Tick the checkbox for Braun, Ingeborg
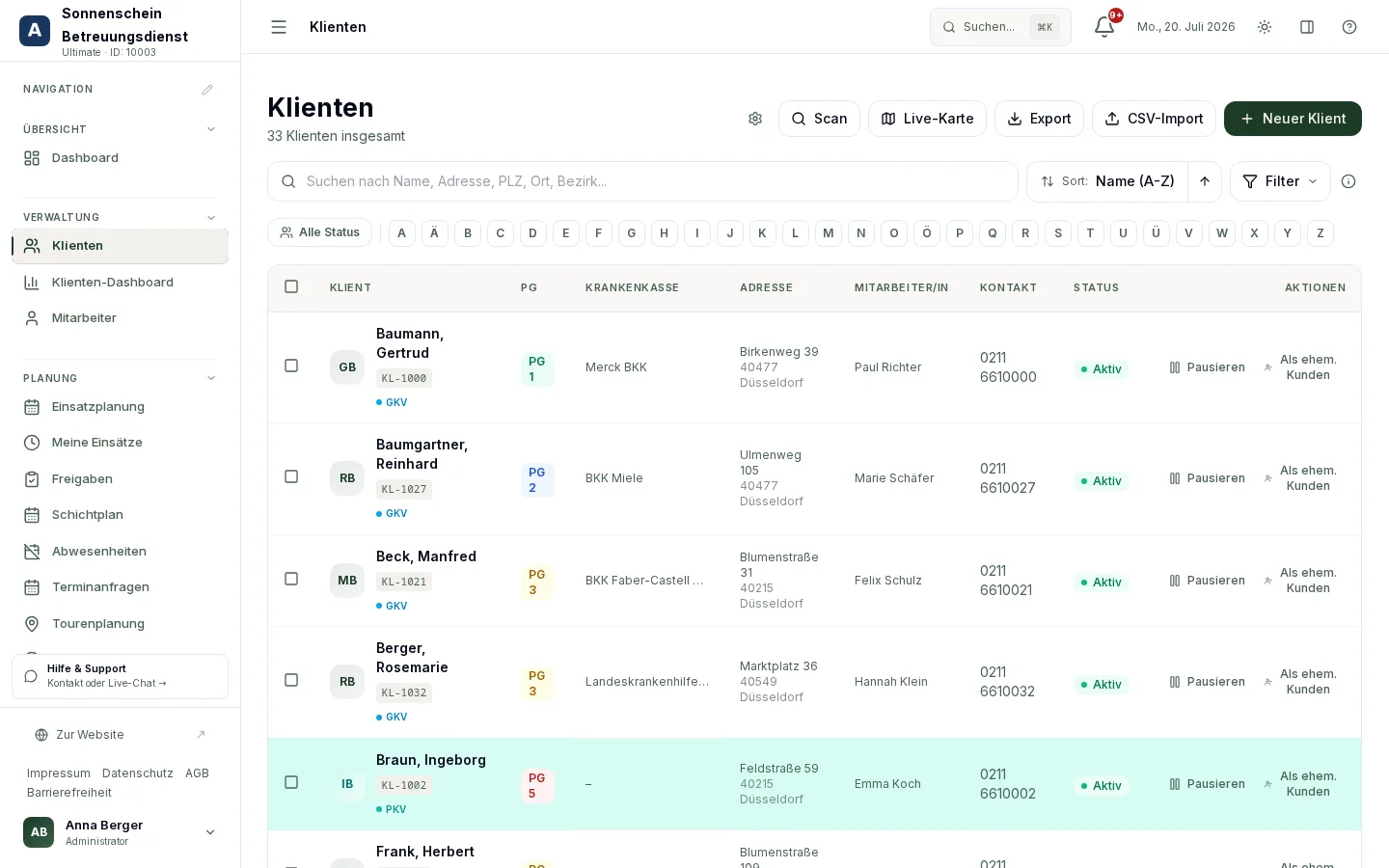The height and width of the screenshot is (868, 1389). click(x=291, y=782)
